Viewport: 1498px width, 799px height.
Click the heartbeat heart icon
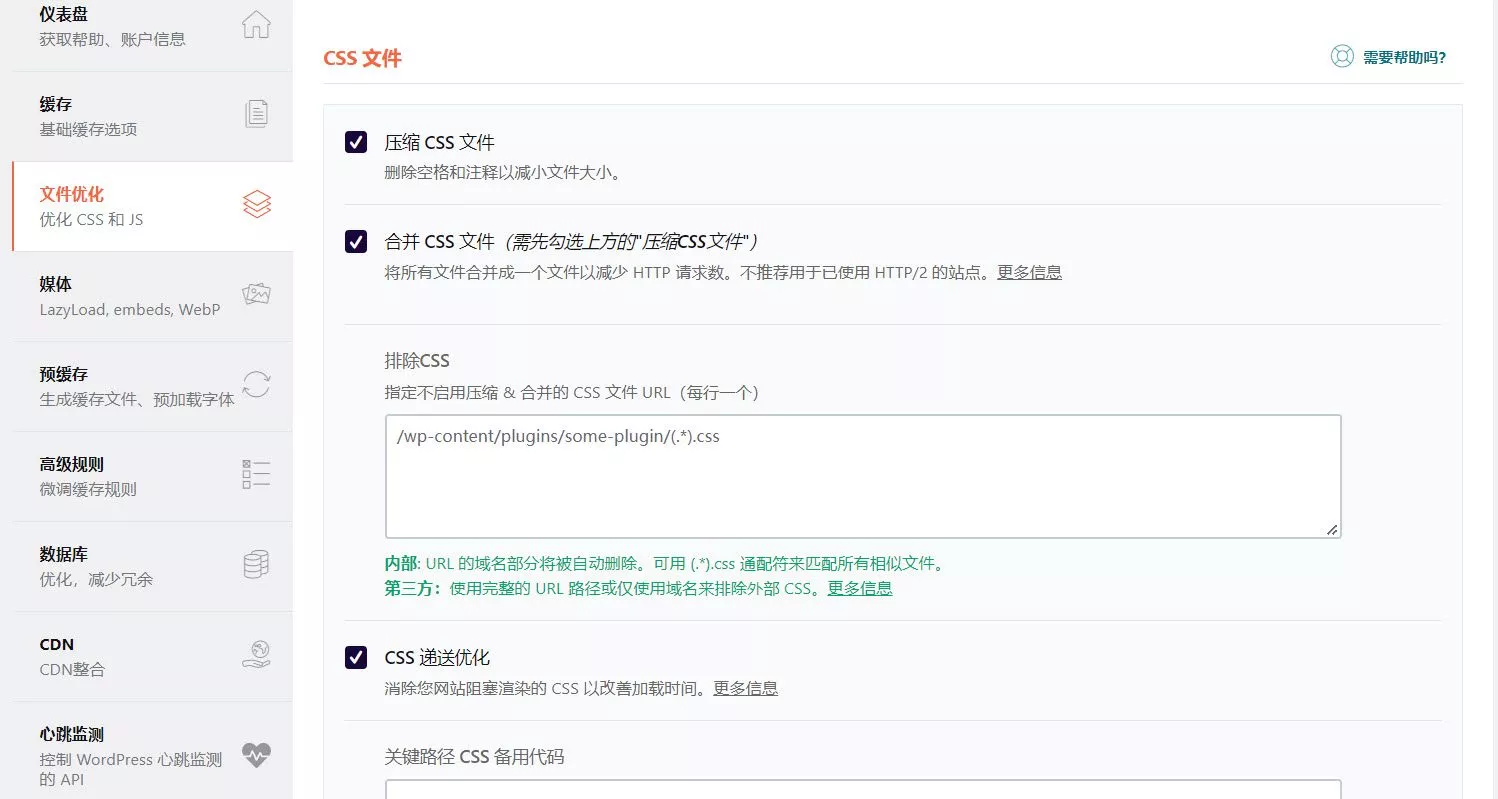click(257, 755)
